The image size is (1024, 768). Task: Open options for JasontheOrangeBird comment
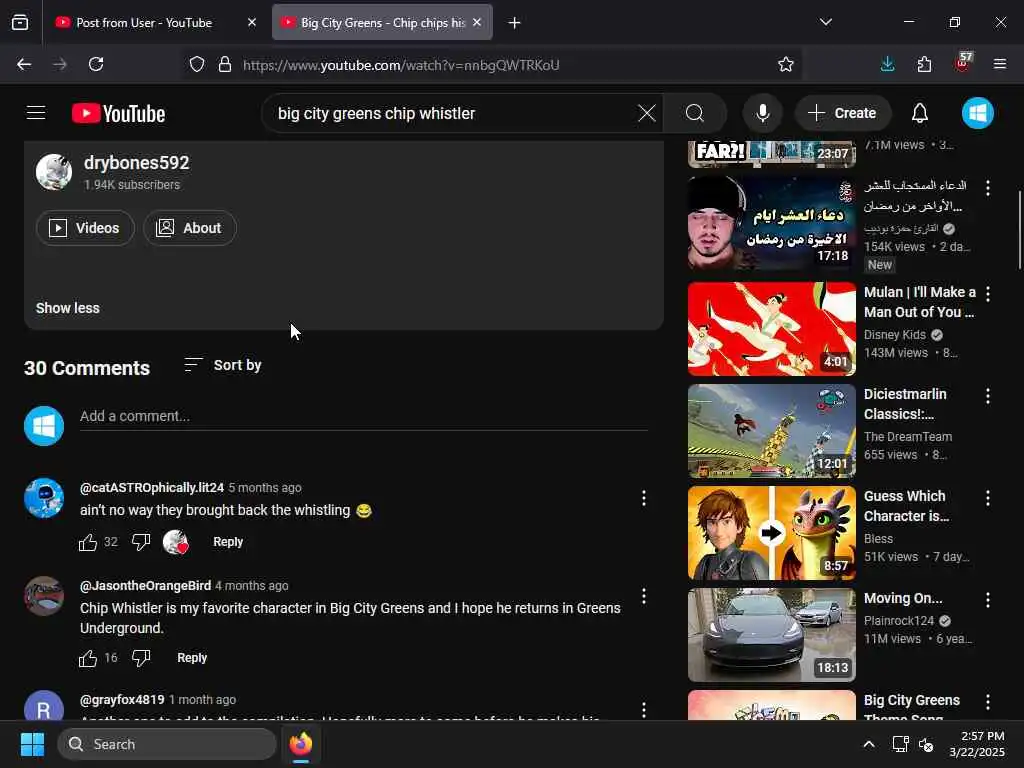click(644, 596)
